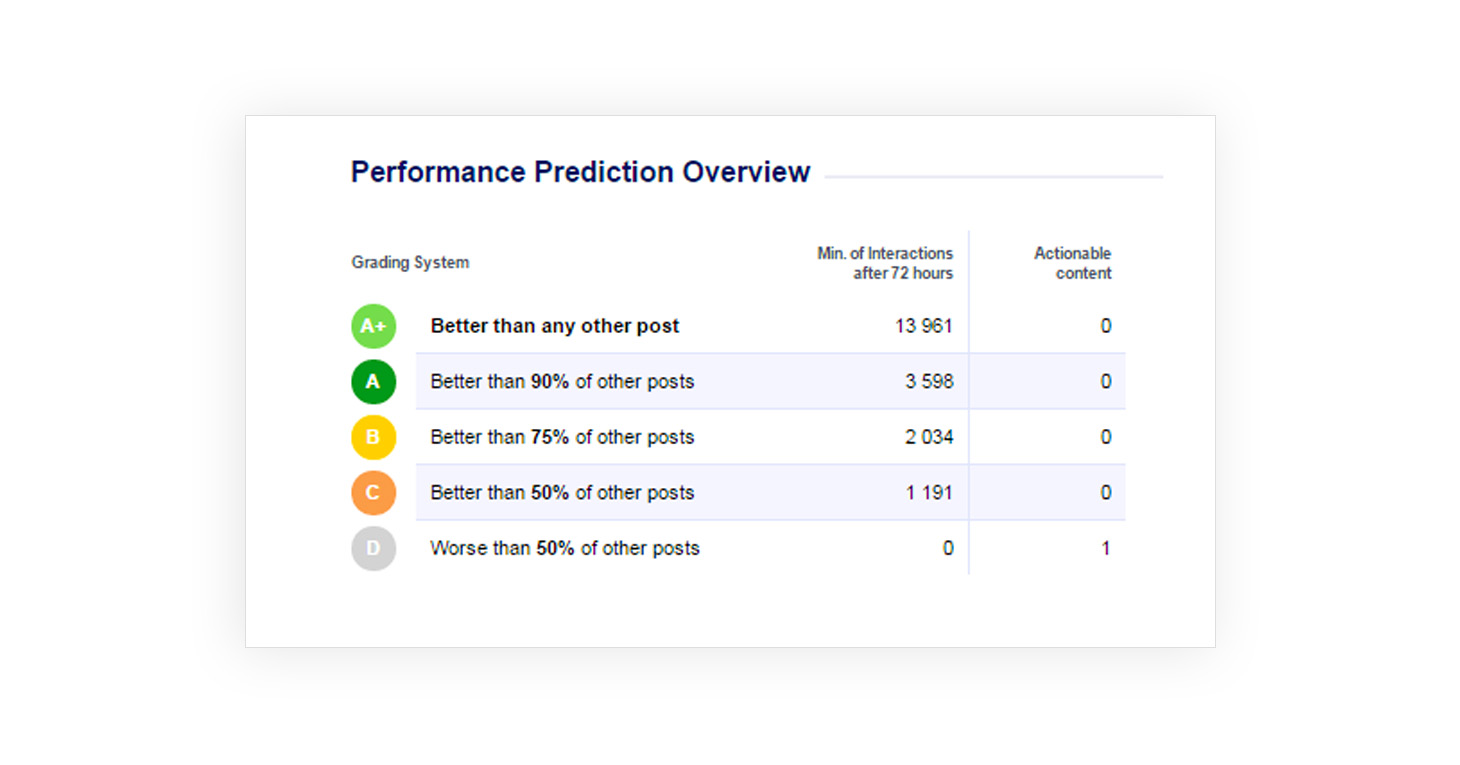The height and width of the screenshot is (765, 1460).
Task: Click the light green A+ grade badge
Action: [x=373, y=326]
